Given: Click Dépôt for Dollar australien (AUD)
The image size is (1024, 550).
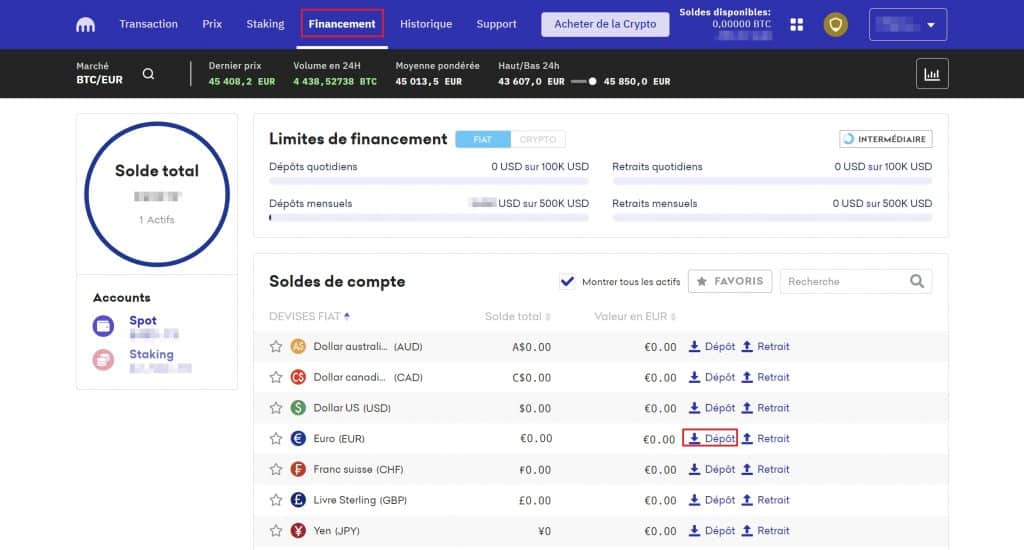Looking at the screenshot, I should pyautogui.click(x=712, y=347).
